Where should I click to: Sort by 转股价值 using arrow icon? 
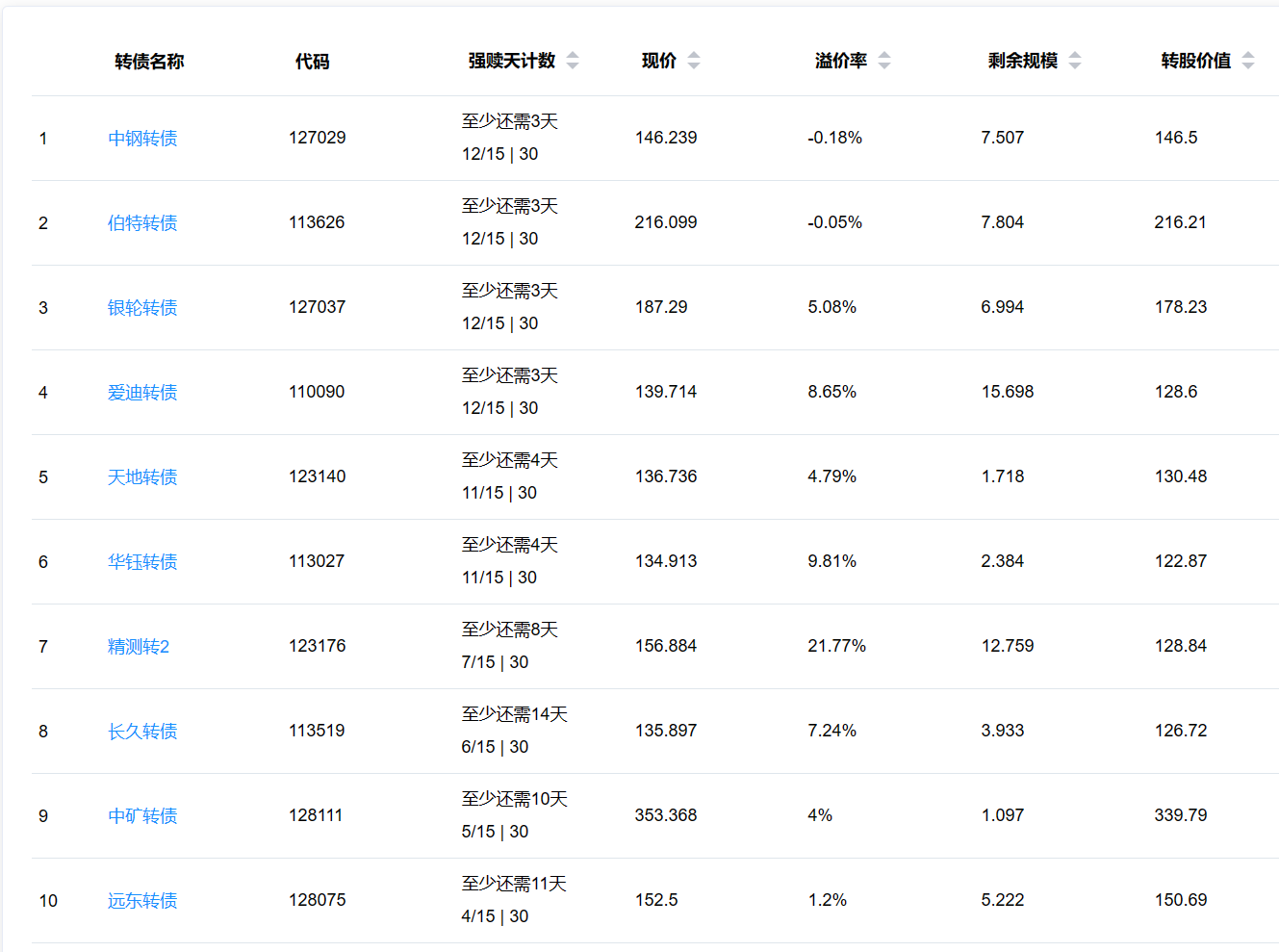click(x=1248, y=61)
